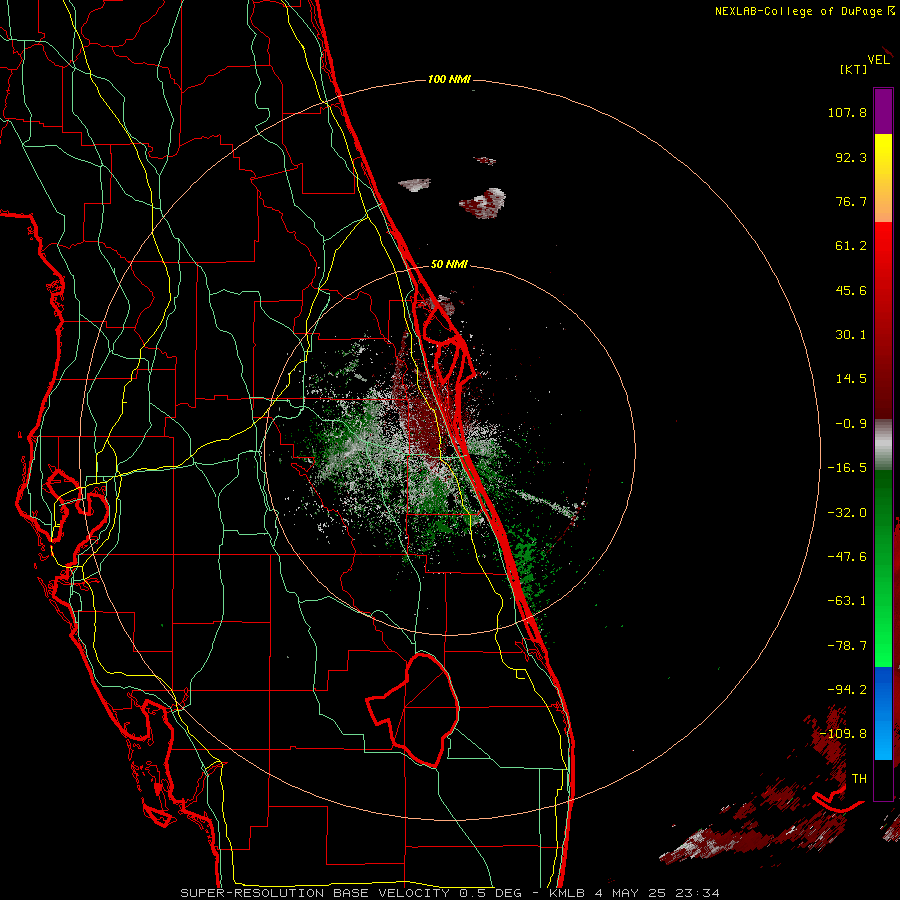Select the -47.6 scale value

coord(847,557)
